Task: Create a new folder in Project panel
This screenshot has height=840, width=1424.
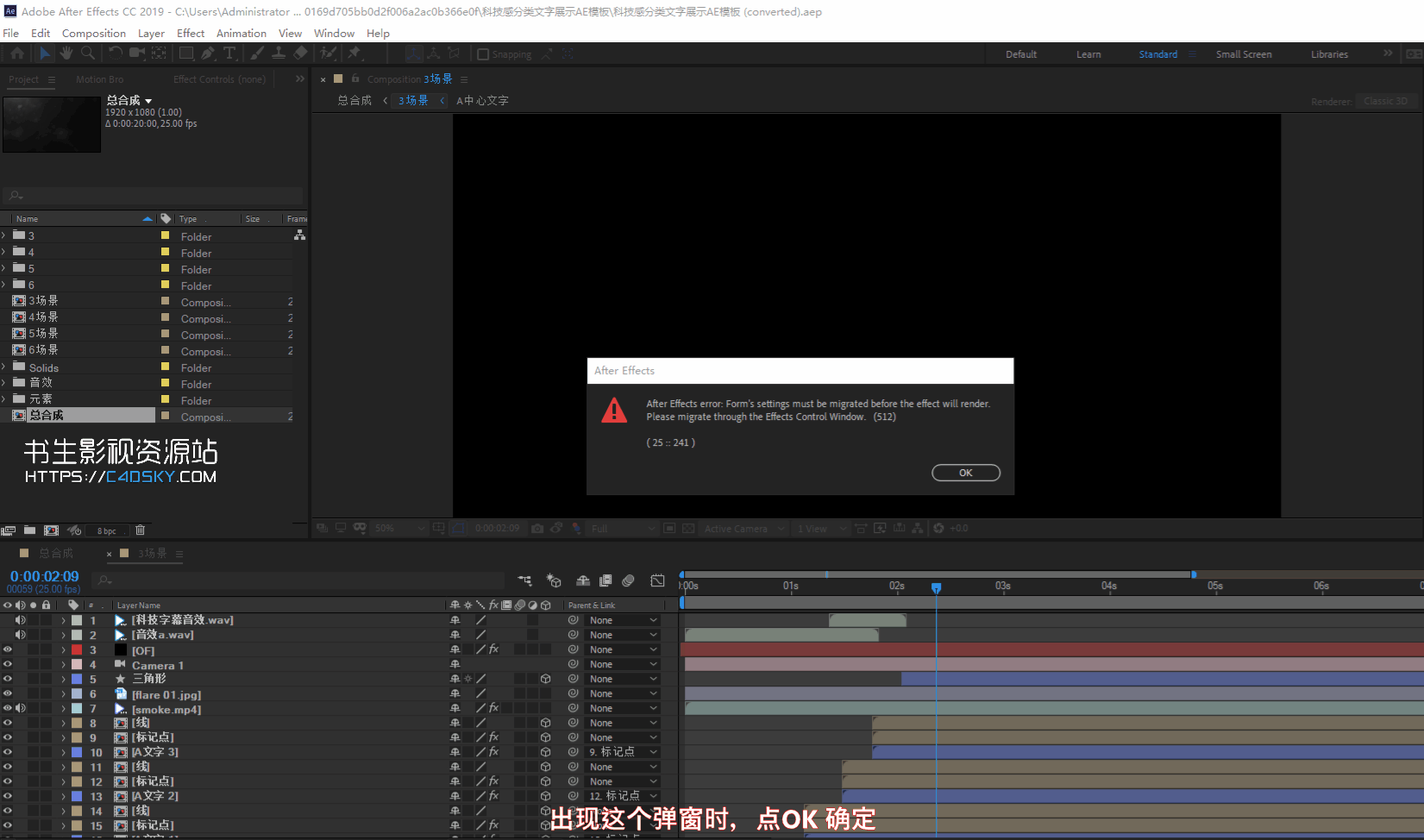Action: coord(30,530)
